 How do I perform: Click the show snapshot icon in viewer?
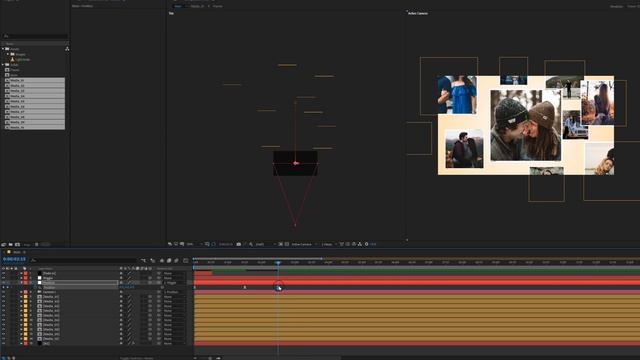point(245,244)
